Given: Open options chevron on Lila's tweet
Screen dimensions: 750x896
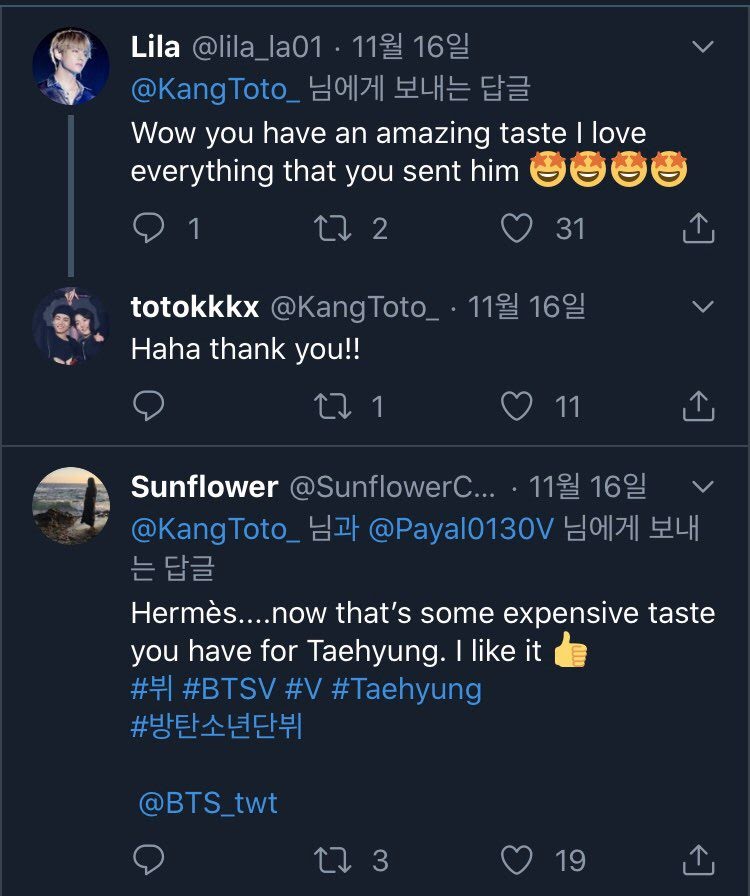Looking at the screenshot, I should point(703,47).
